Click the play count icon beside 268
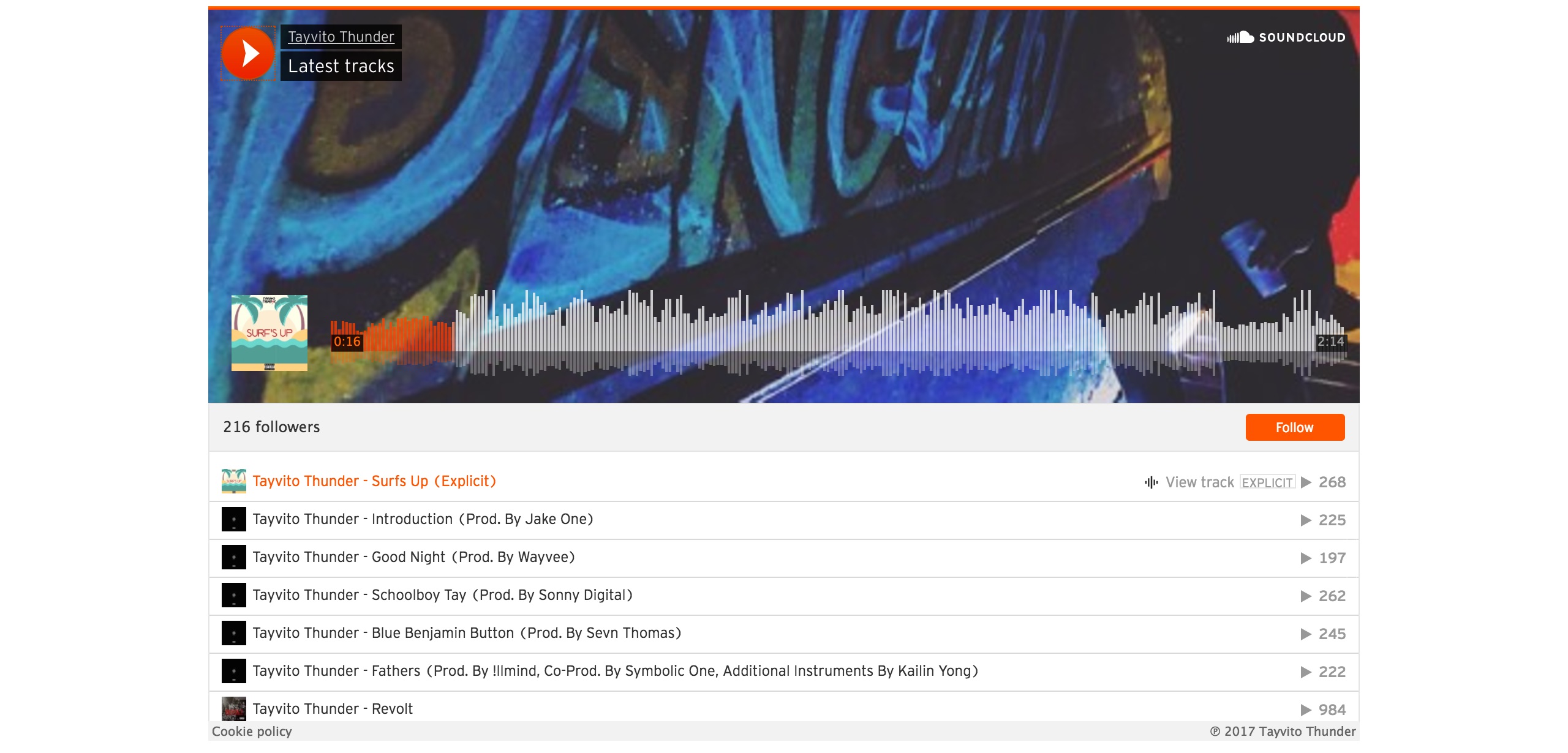 point(1306,482)
